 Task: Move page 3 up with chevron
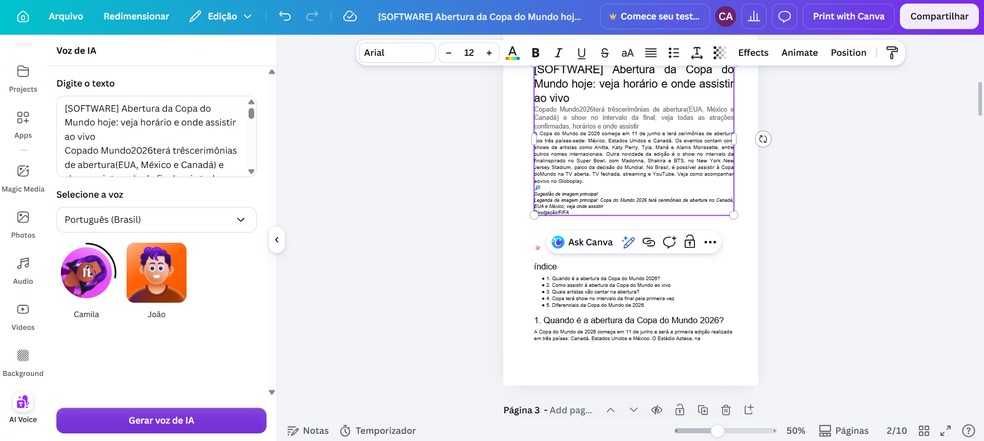[x=610, y=410]
